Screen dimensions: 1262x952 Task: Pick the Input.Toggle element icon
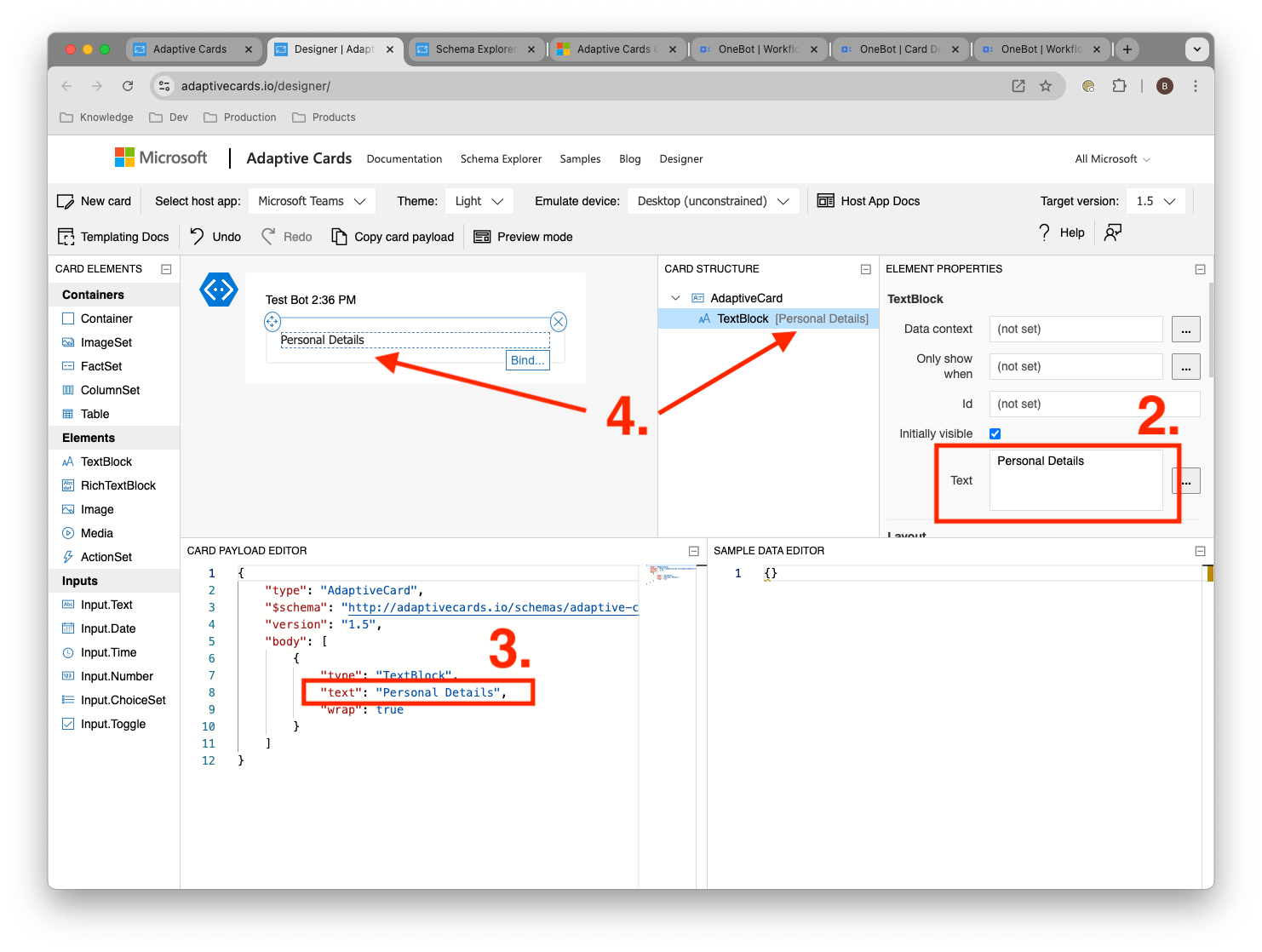point(68,724)
